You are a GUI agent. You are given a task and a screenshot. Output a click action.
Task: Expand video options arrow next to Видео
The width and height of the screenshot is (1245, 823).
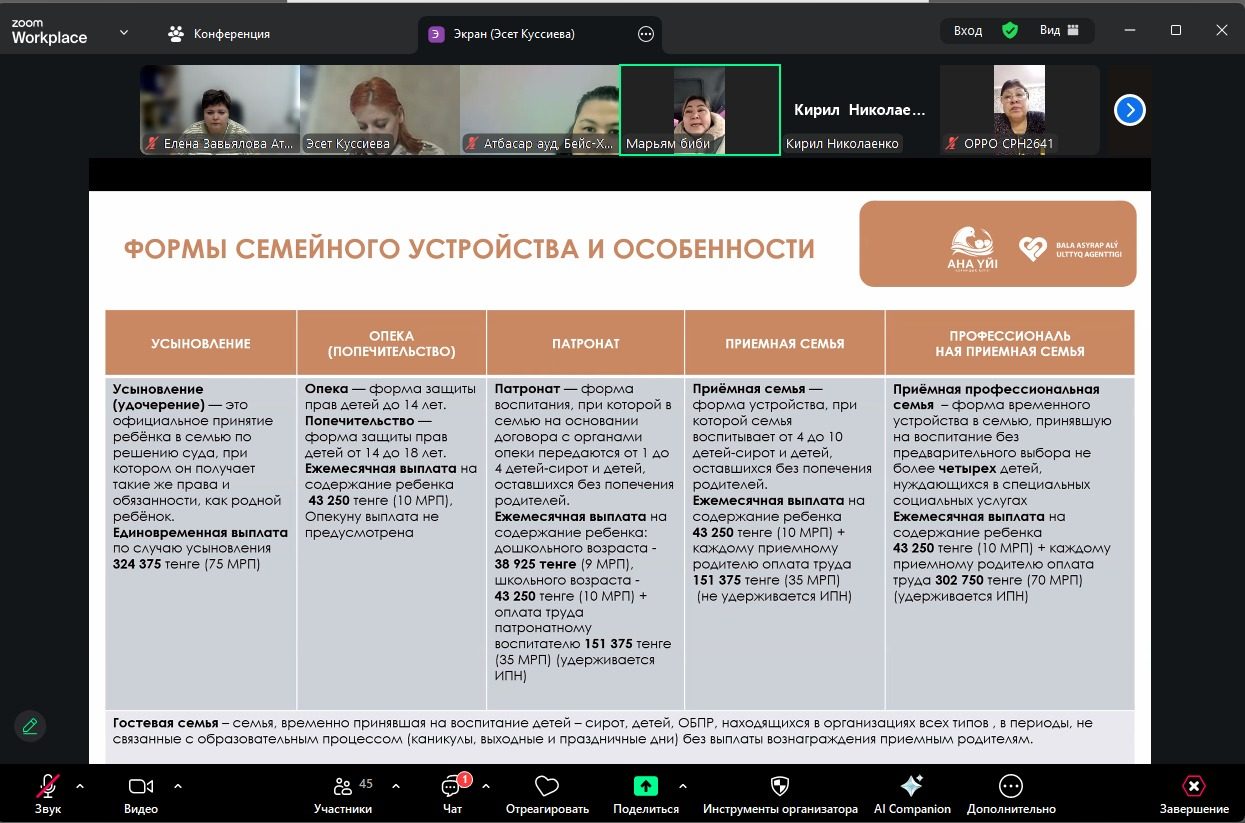(178, 785)
